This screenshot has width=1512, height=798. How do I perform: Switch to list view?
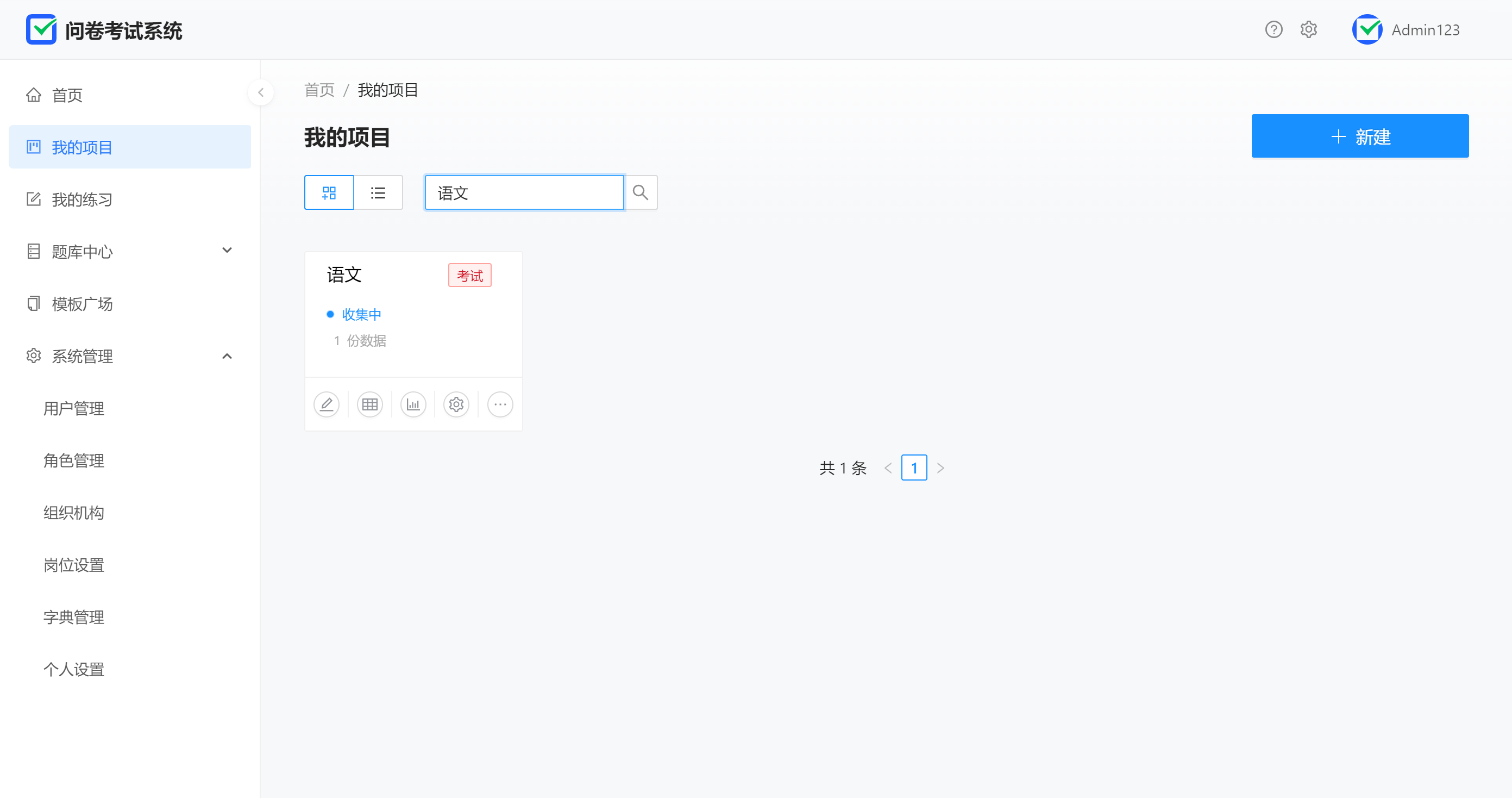(378, 192)
